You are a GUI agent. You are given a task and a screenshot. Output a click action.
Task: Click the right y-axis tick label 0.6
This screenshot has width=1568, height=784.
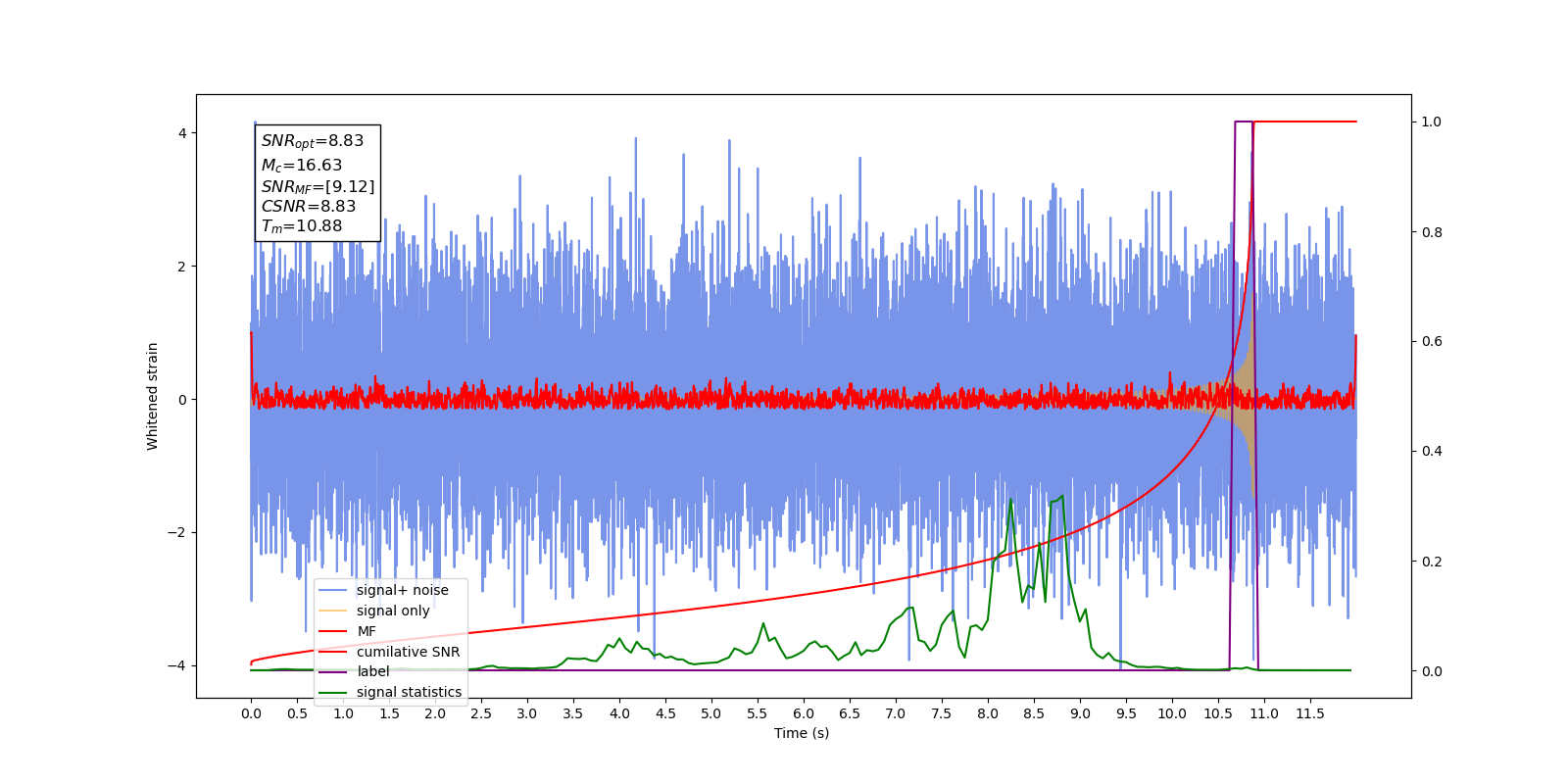click(x=1432, y=342)
